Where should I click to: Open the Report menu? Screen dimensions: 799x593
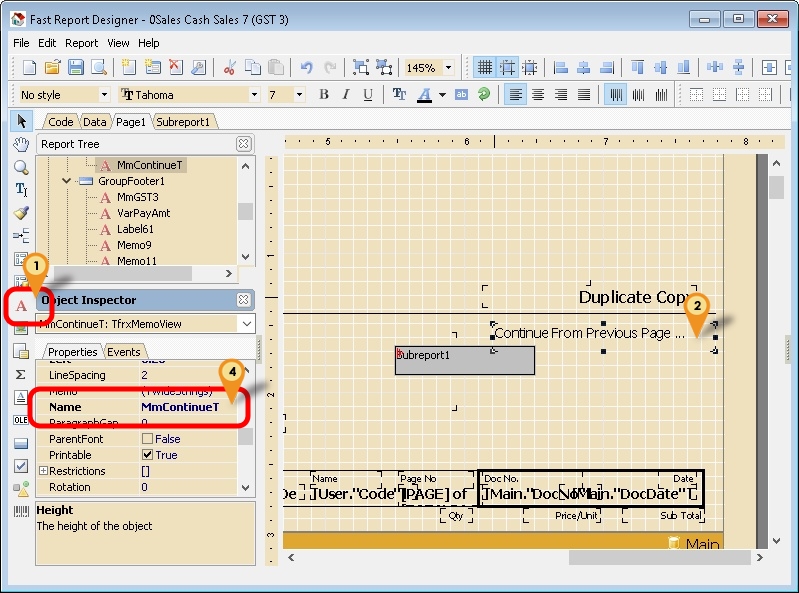click(x=81, y=43)
